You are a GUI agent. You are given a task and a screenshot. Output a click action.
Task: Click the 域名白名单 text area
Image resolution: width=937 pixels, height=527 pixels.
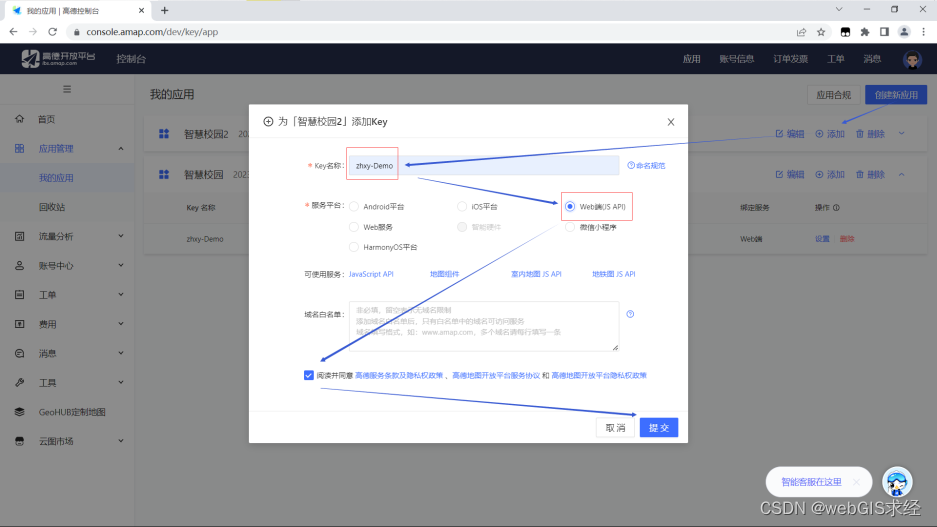pyautogui.click(x=484, y=326)
